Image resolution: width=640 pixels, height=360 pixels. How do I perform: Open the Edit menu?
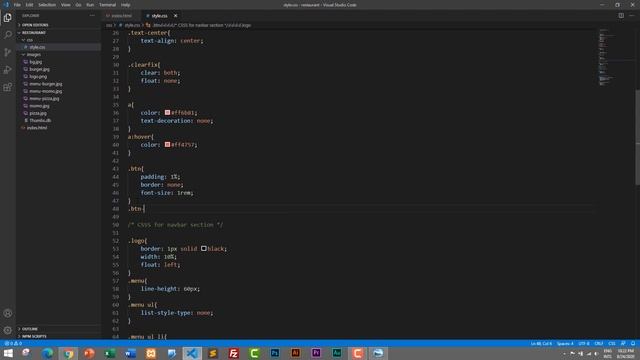point(29,5)
